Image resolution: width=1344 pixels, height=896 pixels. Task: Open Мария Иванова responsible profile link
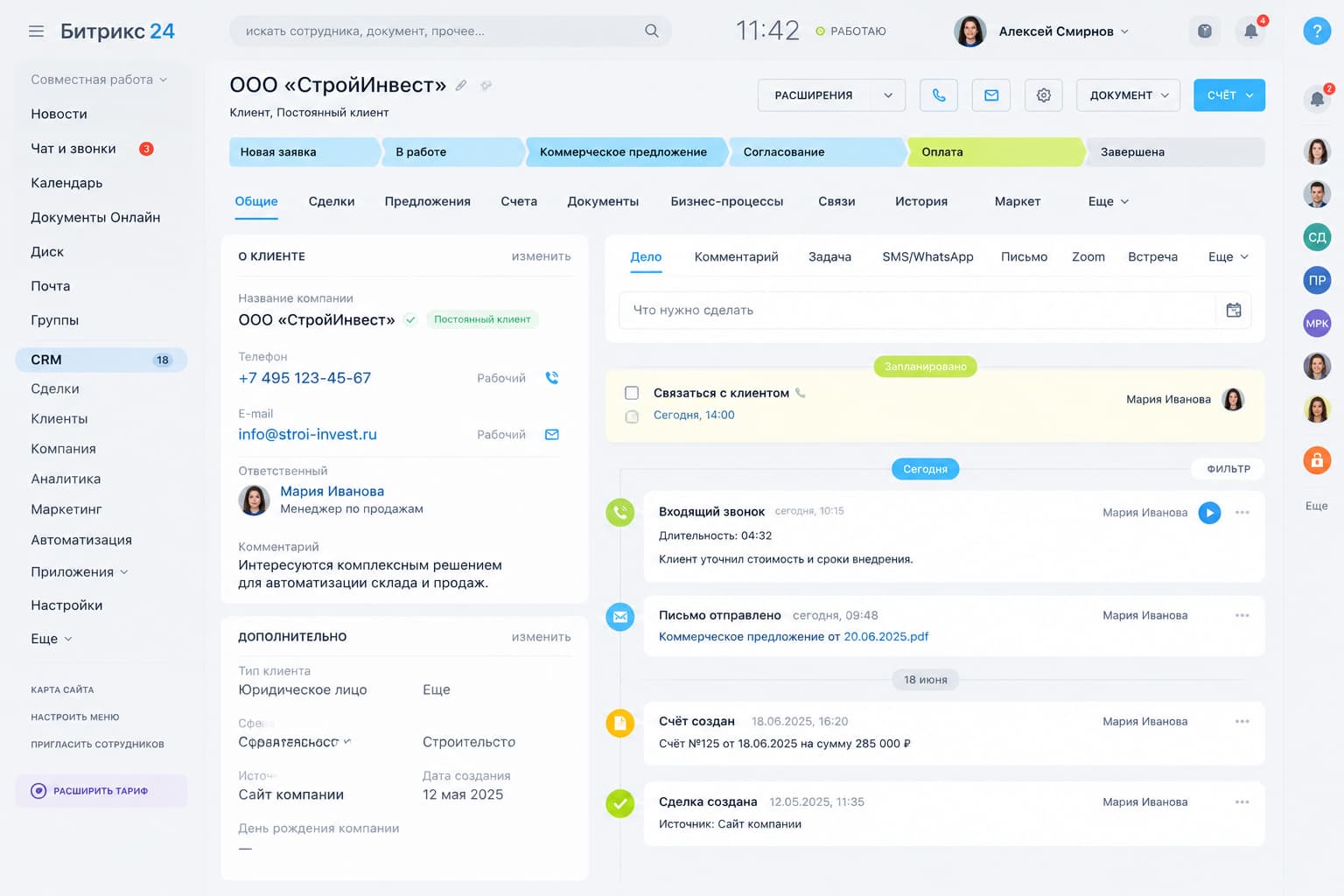pyautogui.click(x=332, y=492)
